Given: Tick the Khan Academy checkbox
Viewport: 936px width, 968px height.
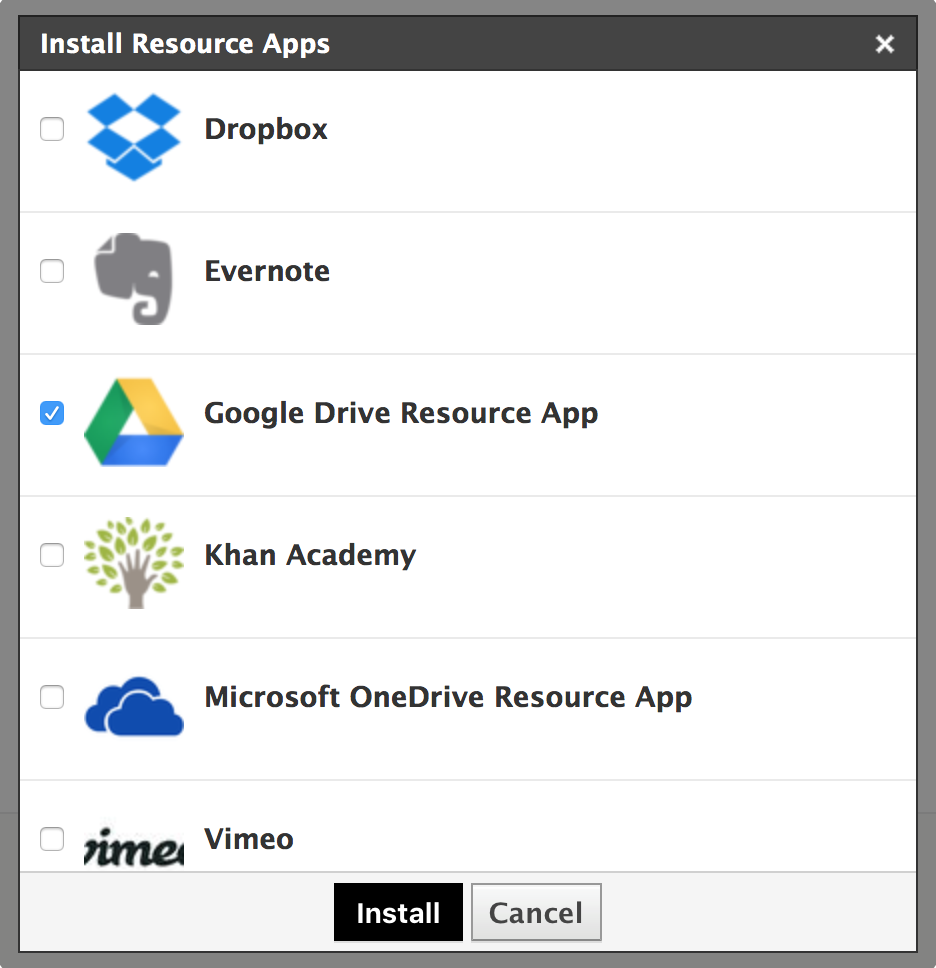Looking at the screenshot, I should [x=52, y=555].
